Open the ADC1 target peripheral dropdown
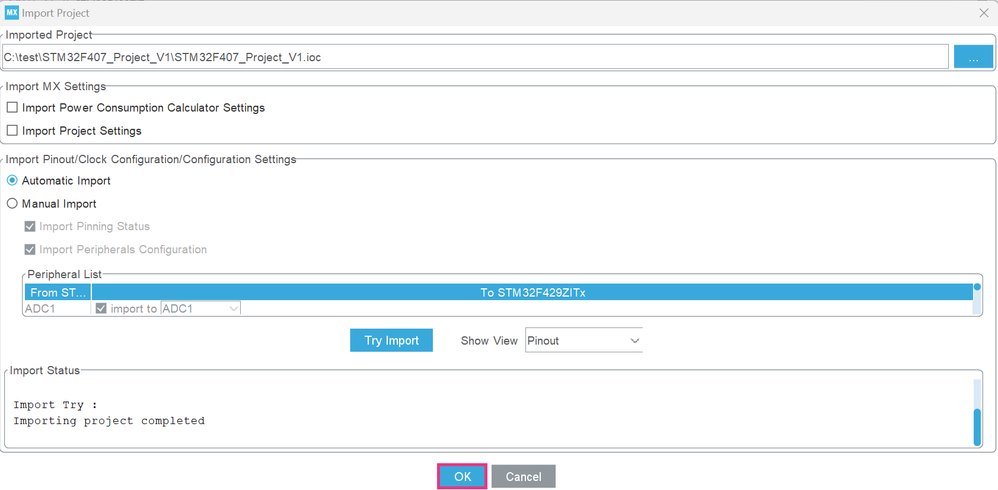This screenshot has width=998, height=490. coord(200,309)
